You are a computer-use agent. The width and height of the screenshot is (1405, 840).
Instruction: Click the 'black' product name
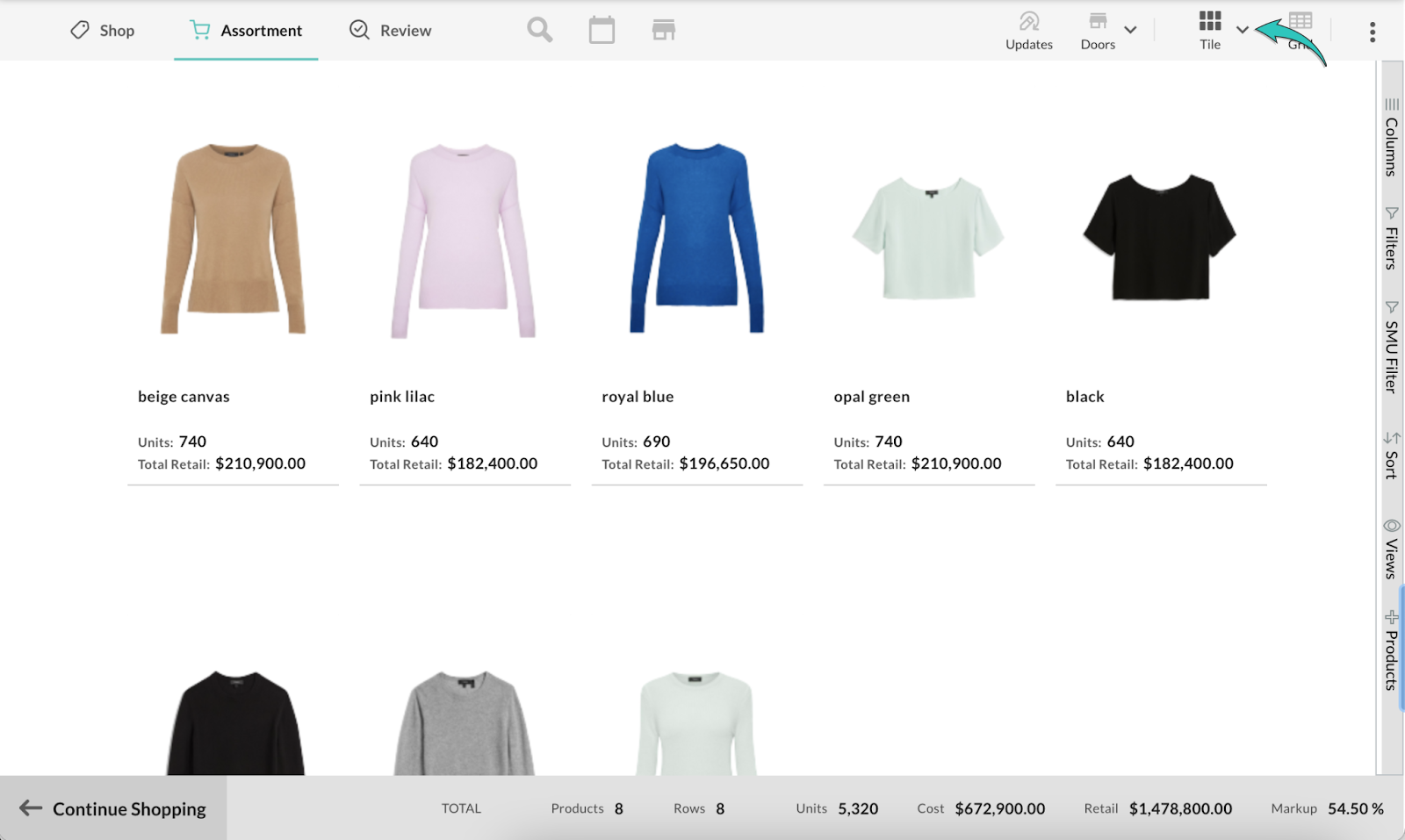click(x=1085, y=397)
